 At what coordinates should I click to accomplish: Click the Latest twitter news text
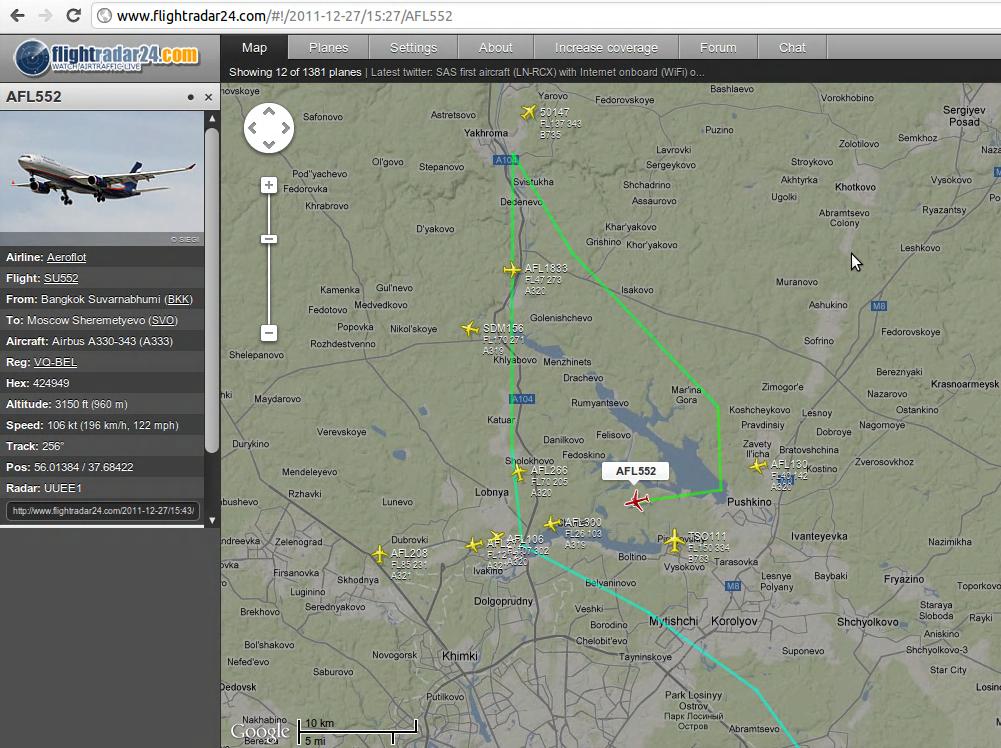point(538,72)
